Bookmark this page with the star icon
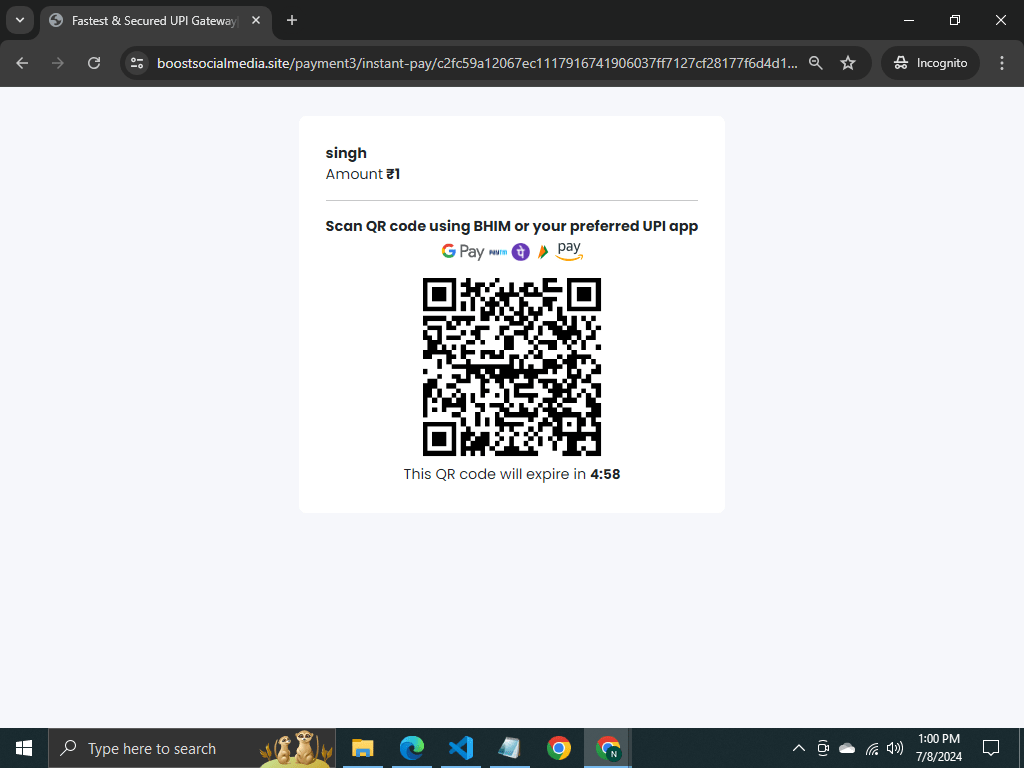Screen dimensions: 1024x768 pyautogui.click(x=848, y=63)
